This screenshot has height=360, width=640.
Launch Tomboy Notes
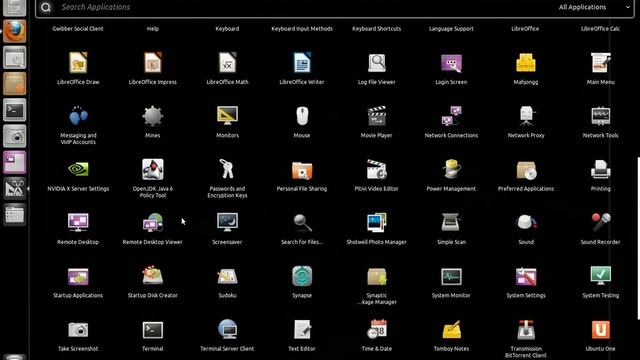coord(451,329)
